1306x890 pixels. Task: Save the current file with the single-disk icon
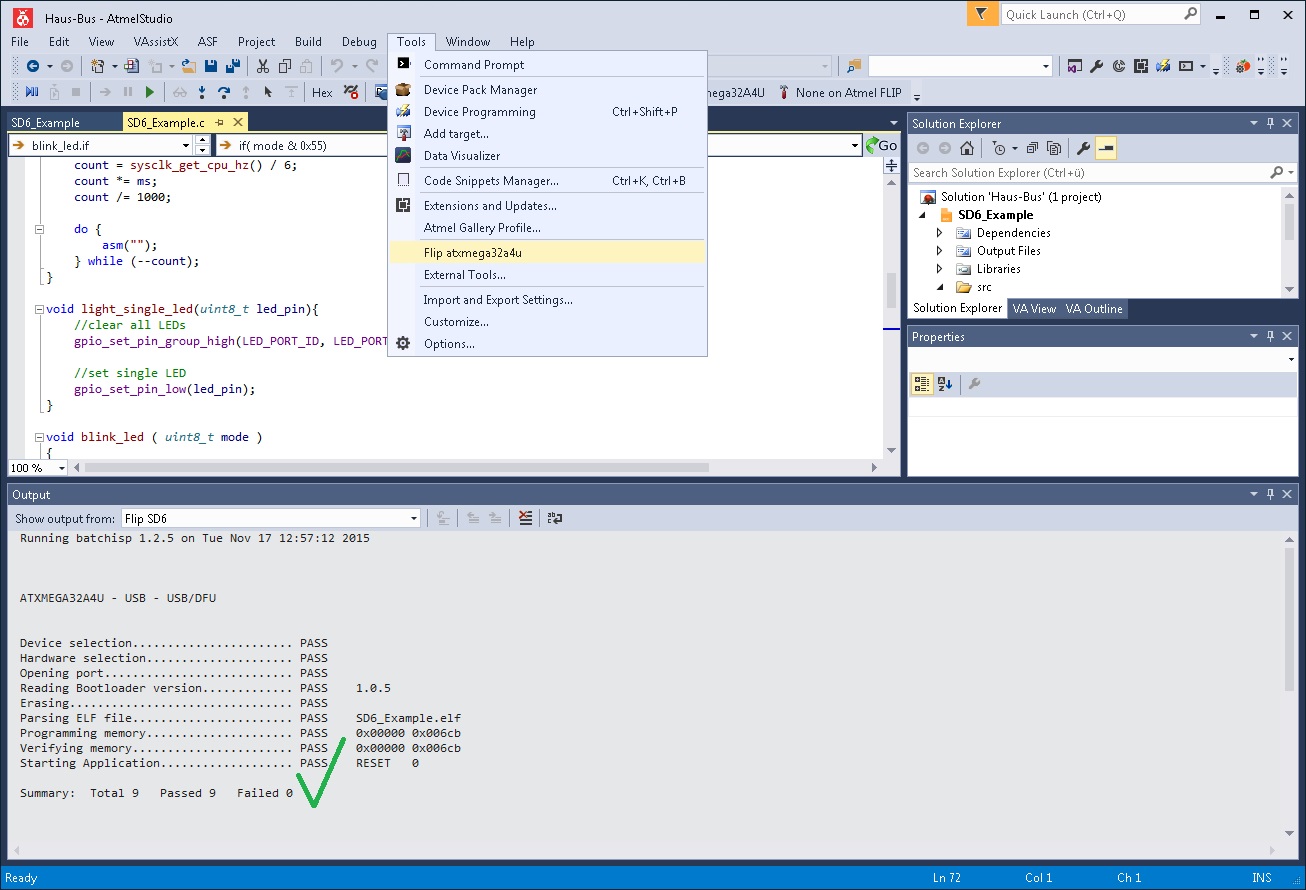pyautogui.click(x=211, y=66)
